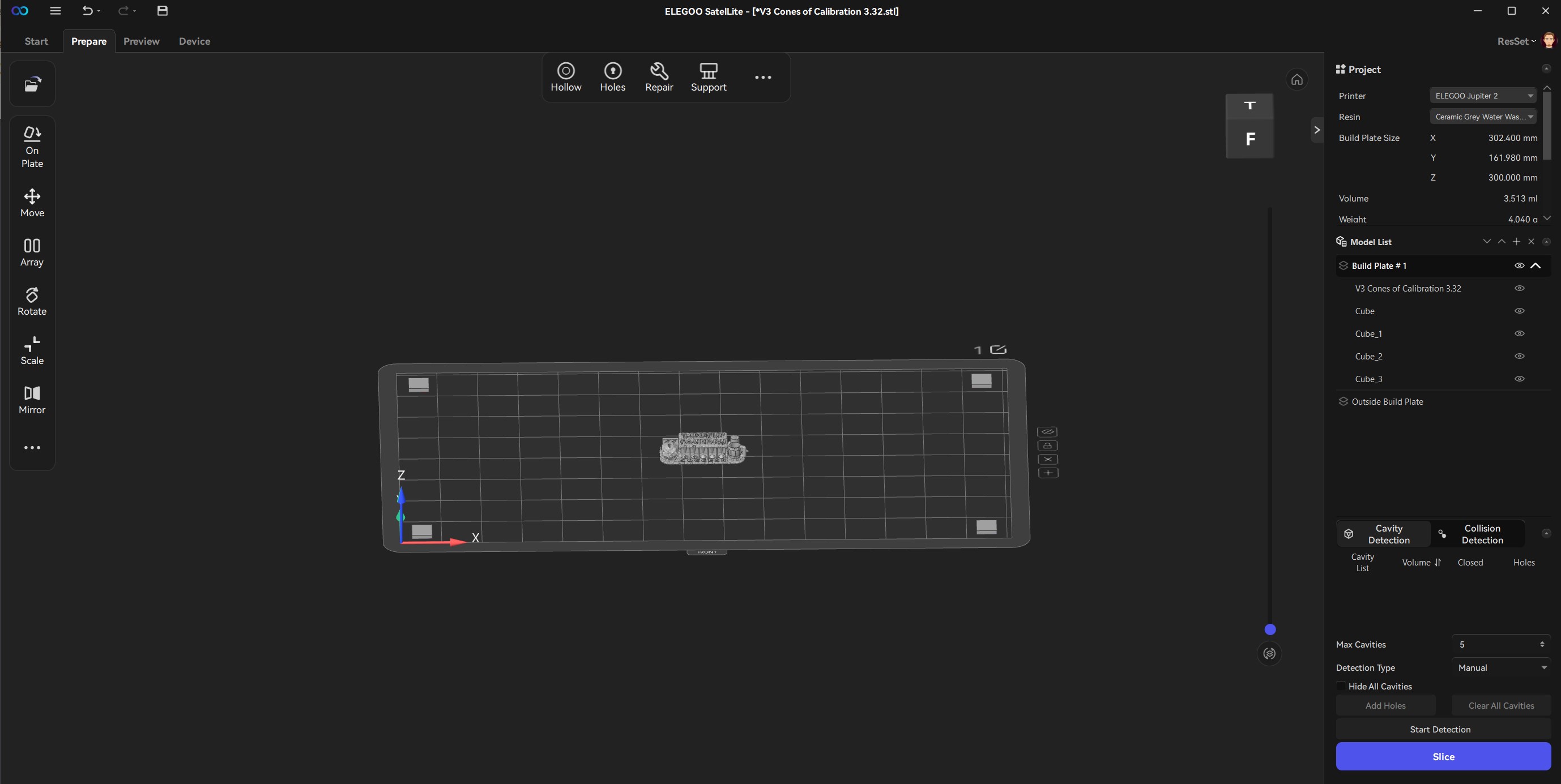Open the undo history dropdown arrow
Screen dimensions: 1561x784
click(x=99, y=11)
